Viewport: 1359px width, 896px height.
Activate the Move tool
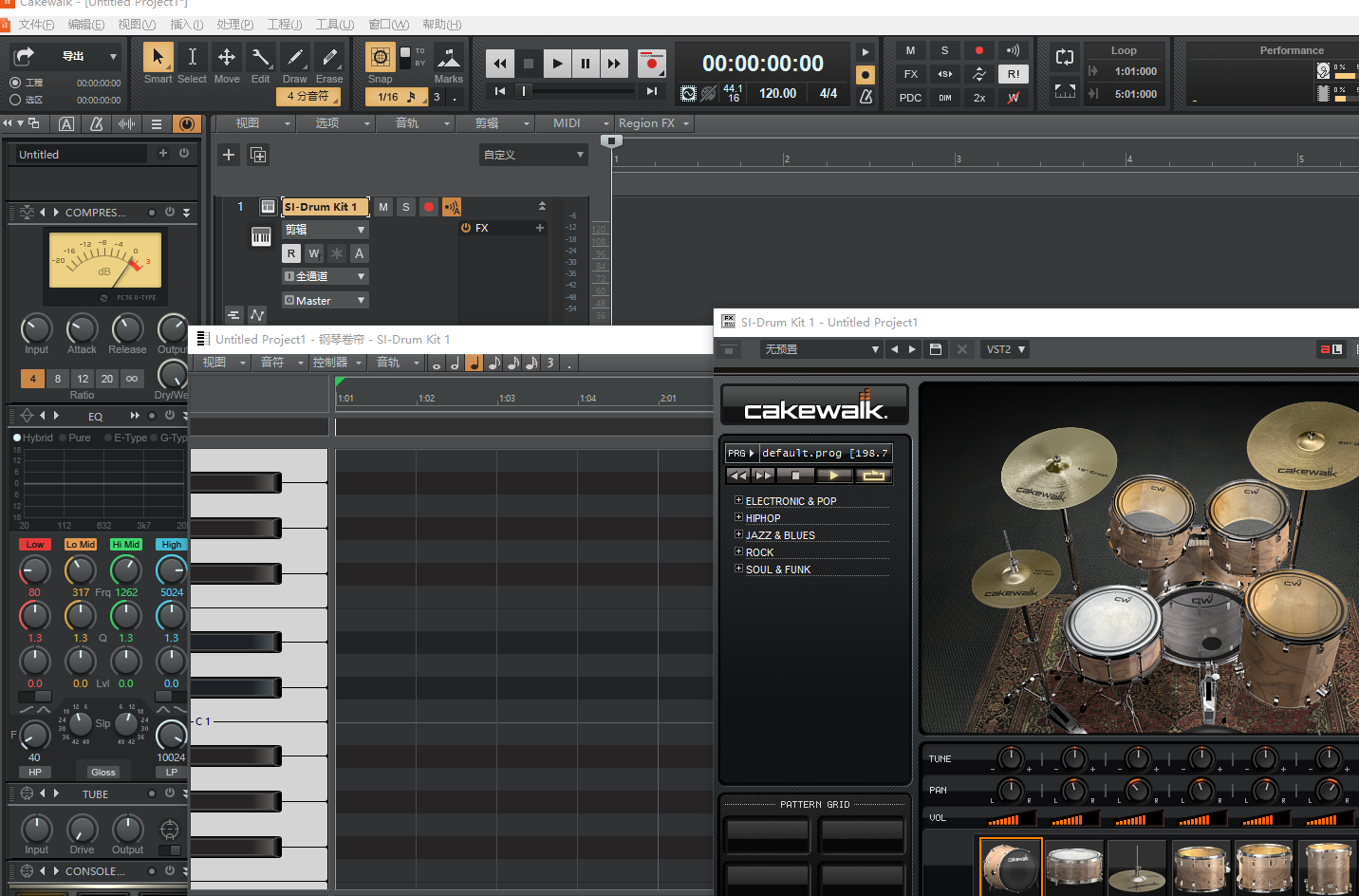coord(227,58)
